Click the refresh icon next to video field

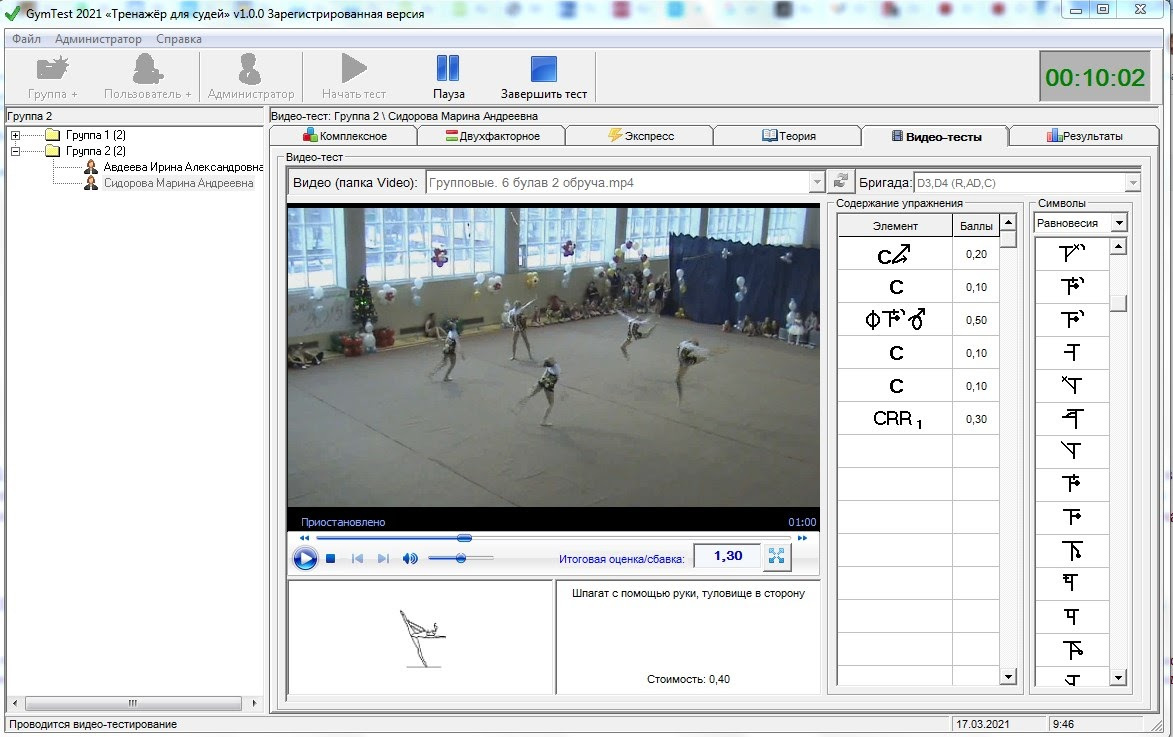(x=841, y=182)
